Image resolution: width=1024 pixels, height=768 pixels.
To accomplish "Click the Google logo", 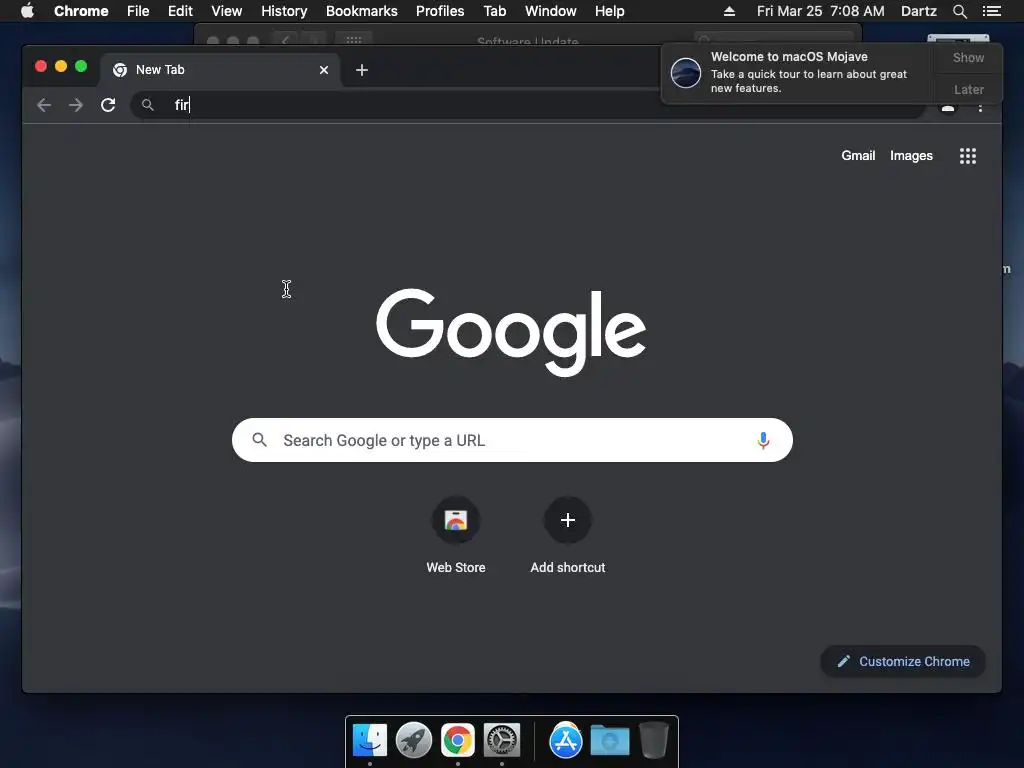I will [x=511, y=332].
